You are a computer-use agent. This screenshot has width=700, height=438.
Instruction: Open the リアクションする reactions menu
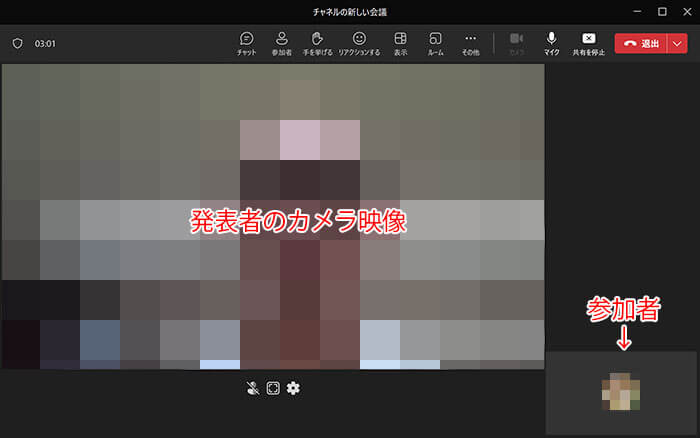(x=359, y=44)
